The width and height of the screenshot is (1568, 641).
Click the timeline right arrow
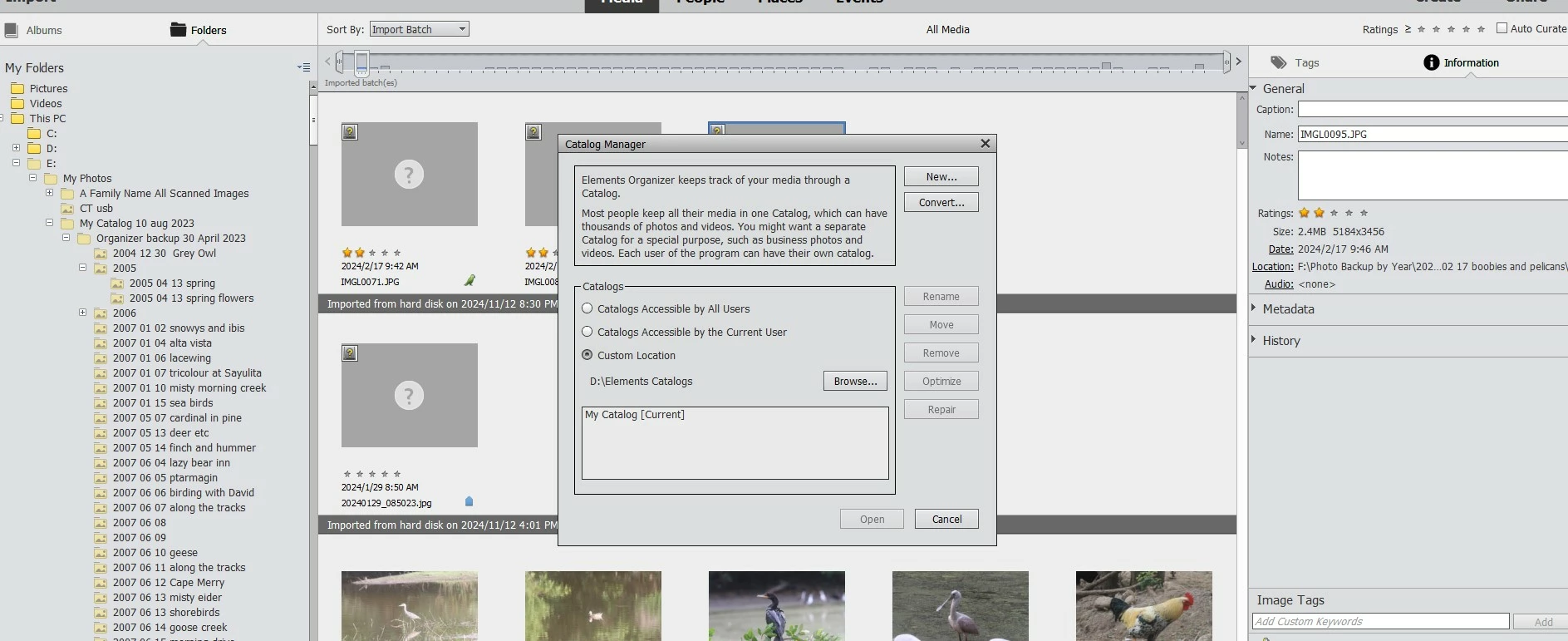(1238, 62)
